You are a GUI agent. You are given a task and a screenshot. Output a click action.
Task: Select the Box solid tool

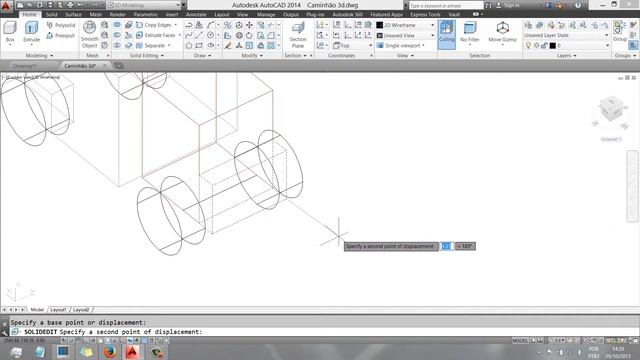[x=10, y=32]
